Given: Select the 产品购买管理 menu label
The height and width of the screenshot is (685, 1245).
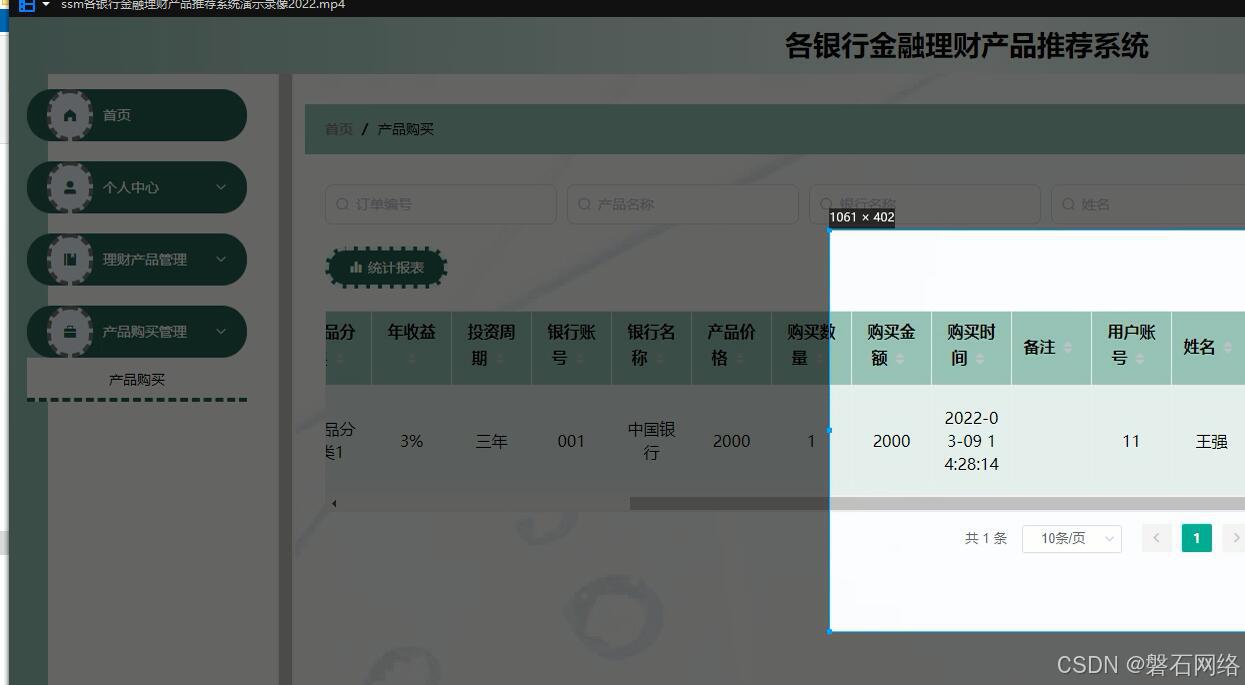Looking at the screenshot, I should pos(144,331).
